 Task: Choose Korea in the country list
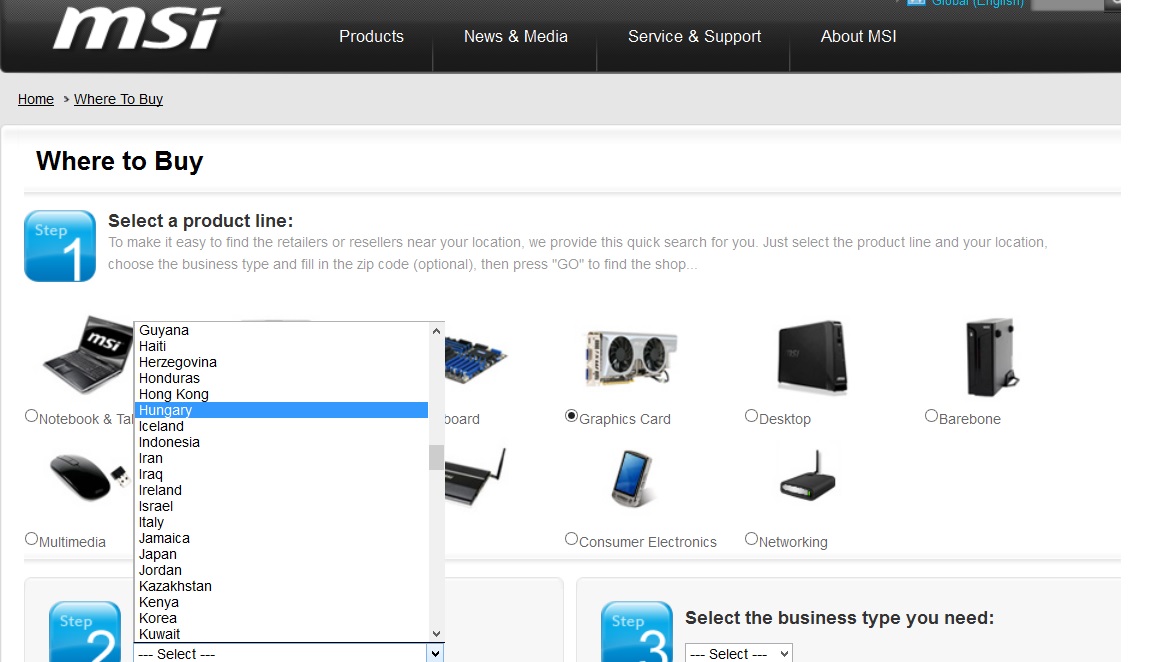coord(281,619)
